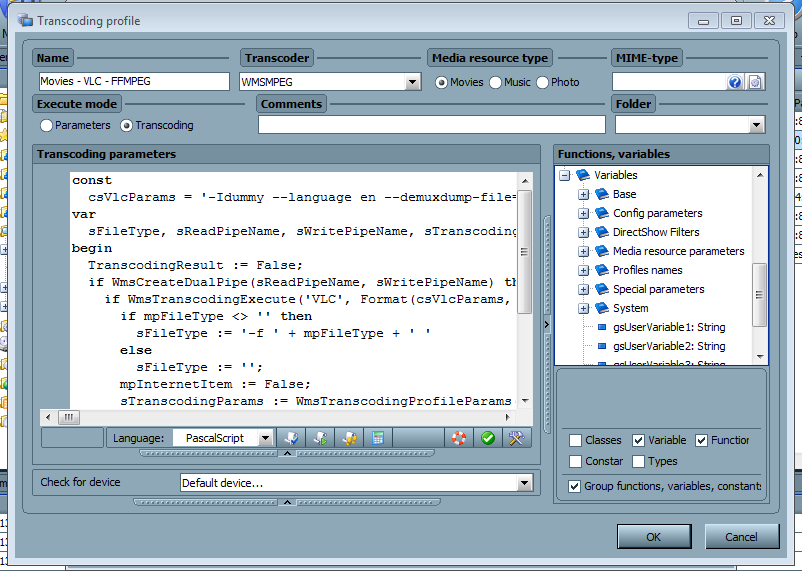Viewport: 802px width, 572px height.
Task: Click the MIME-type input field
Action: [669, 82]
